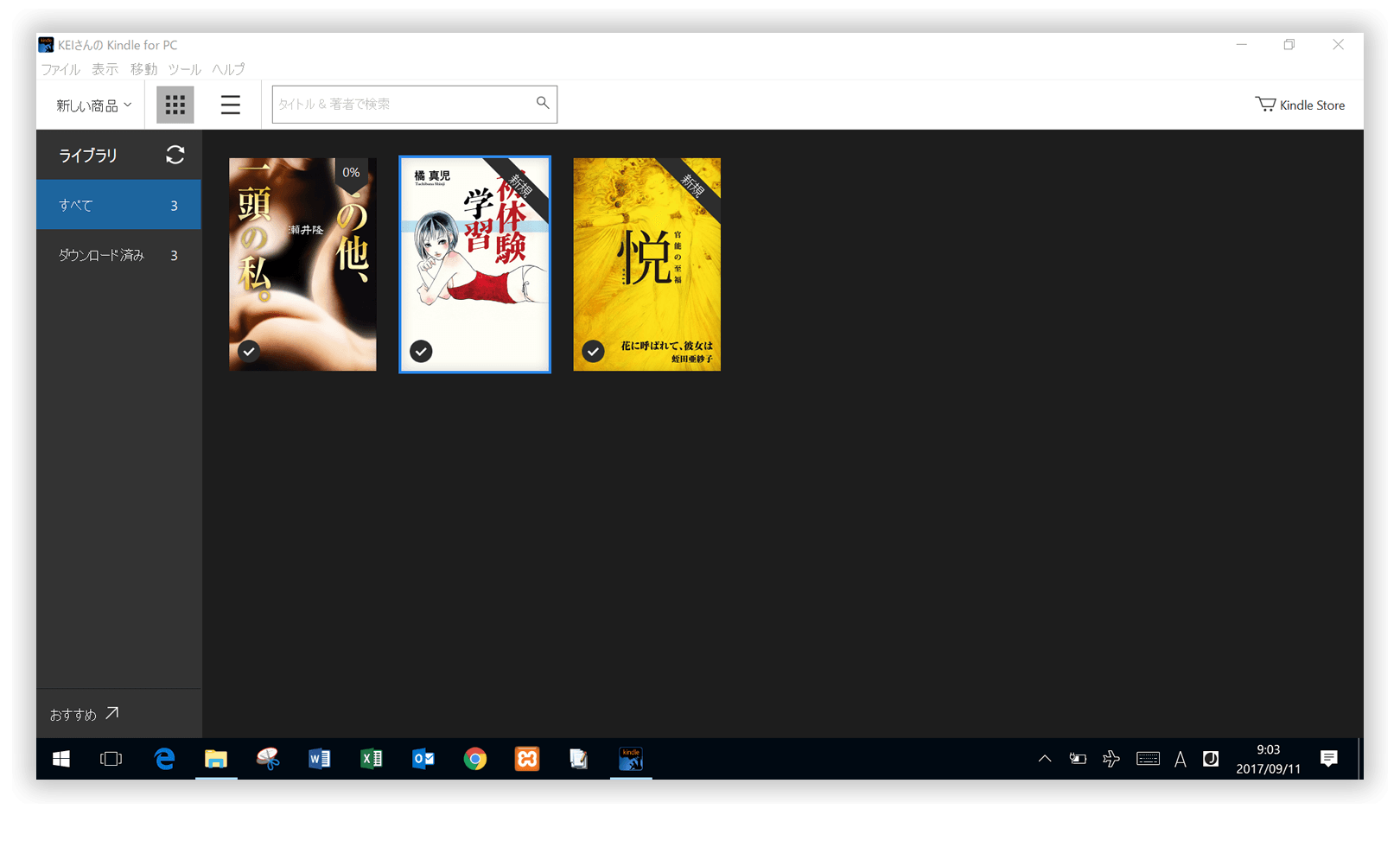1400x847 pixels.
Task: Click the search magnifier icon
Action: (x=542, y=103)
